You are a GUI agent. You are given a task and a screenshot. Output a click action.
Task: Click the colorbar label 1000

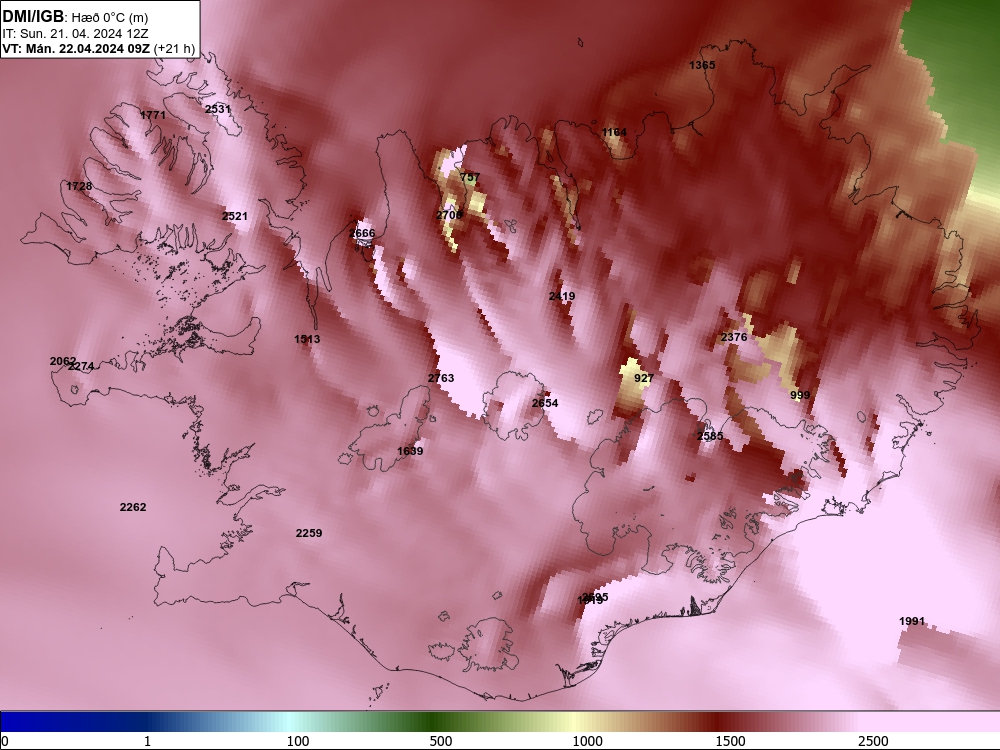(x=587, y=741)
